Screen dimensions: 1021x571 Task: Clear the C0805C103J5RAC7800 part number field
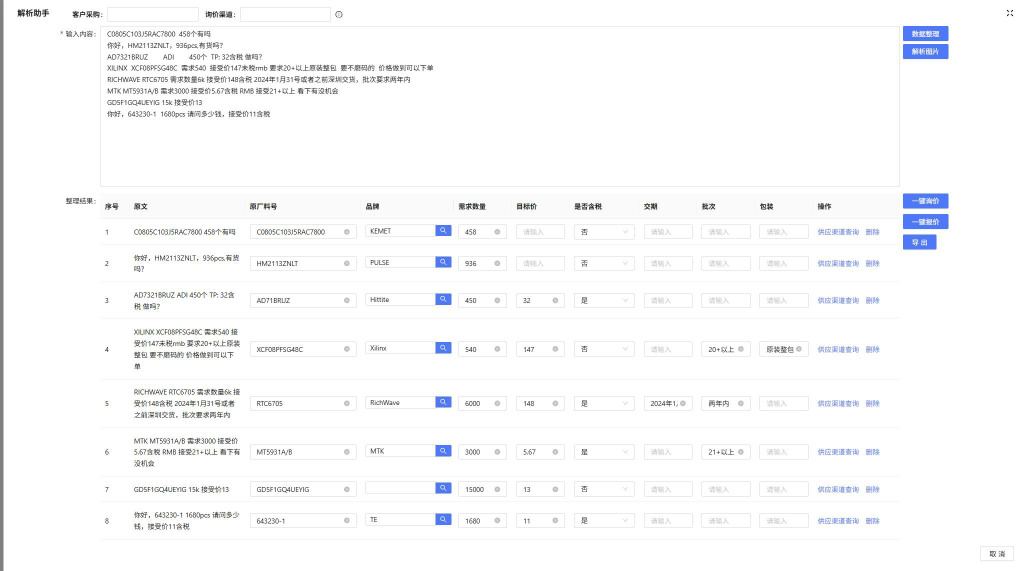pyautogui.click(x=347, y=232)
